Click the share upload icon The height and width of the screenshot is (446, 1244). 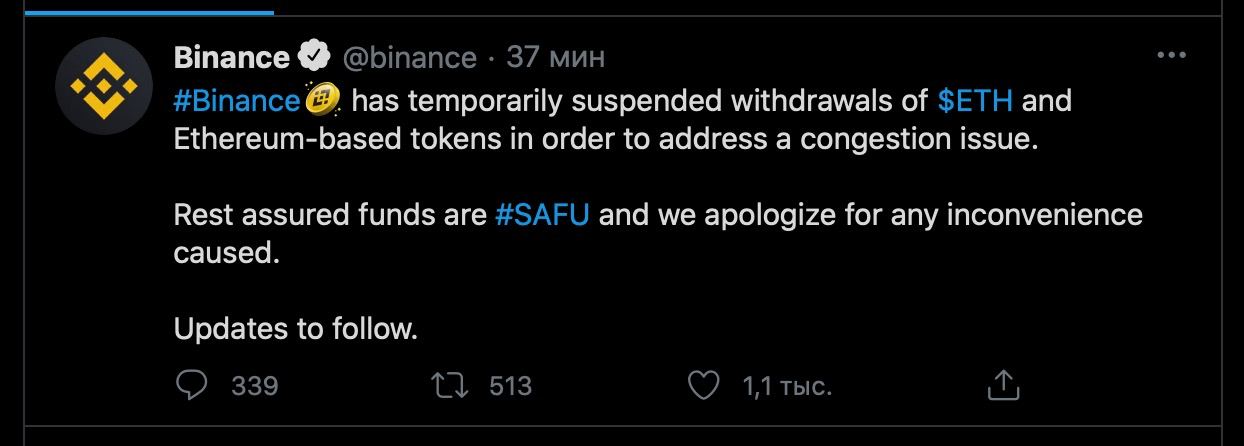(x=1003, y=385)
